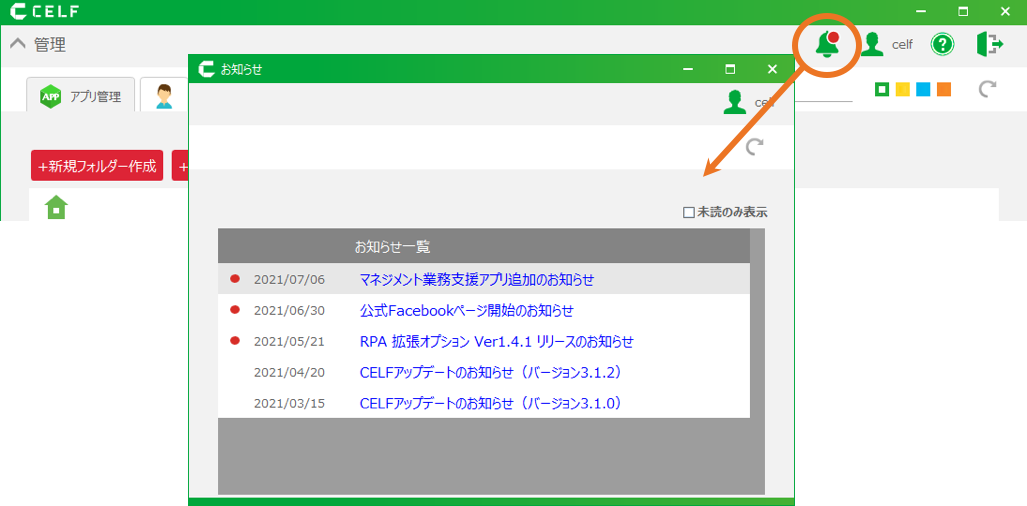Image resolution: width=1027 pixels, height=506 pixels.
Task: Click the refresh arrow in main window
Action: pyautogui.click(x=988, y=89)
